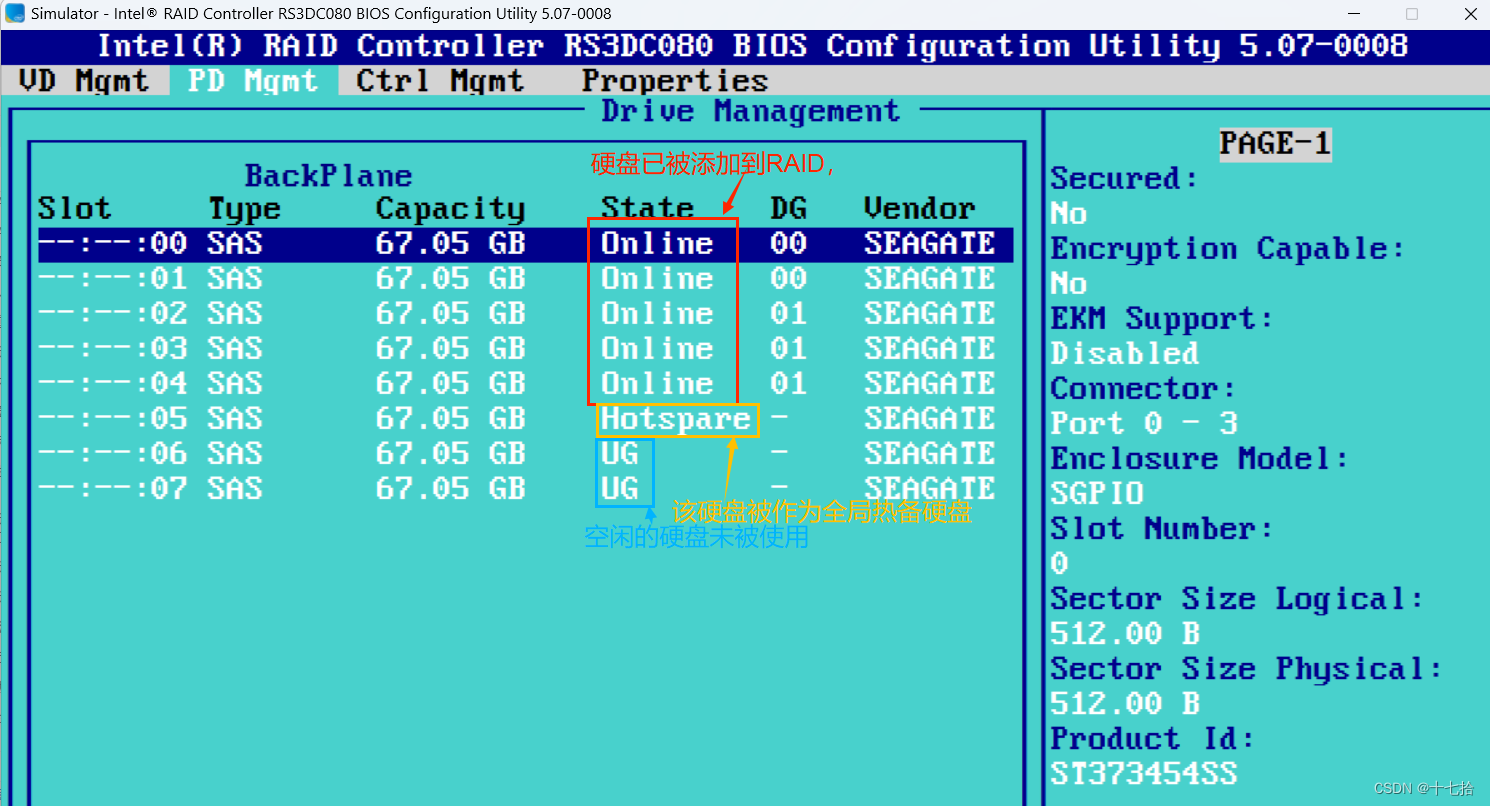Click the UG state of slot 07
1490x806 pixels.
click(x=620, y=489)
